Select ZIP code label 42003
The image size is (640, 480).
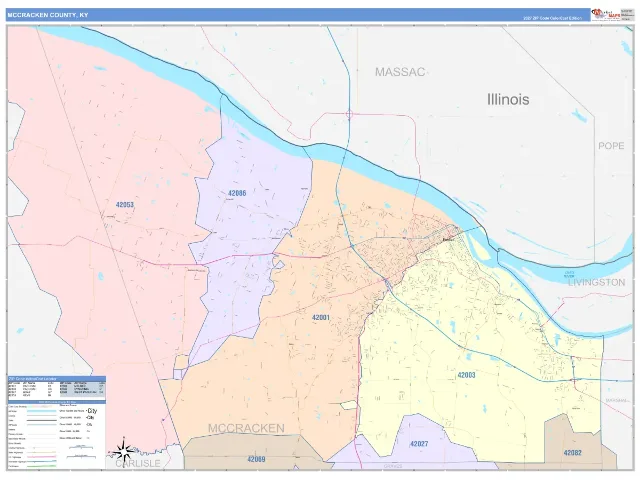click(x=466, y=375)
